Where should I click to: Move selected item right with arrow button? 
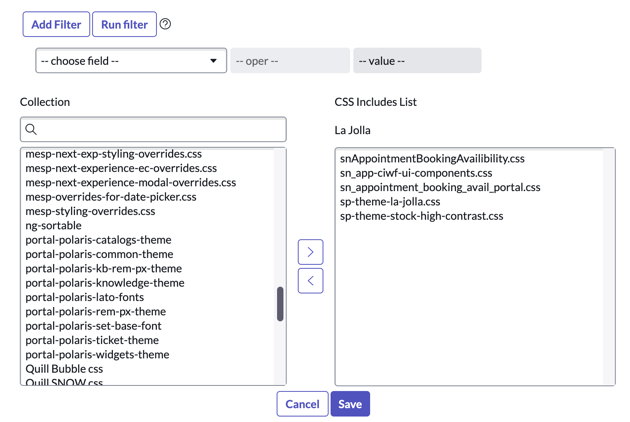(311, 252)
